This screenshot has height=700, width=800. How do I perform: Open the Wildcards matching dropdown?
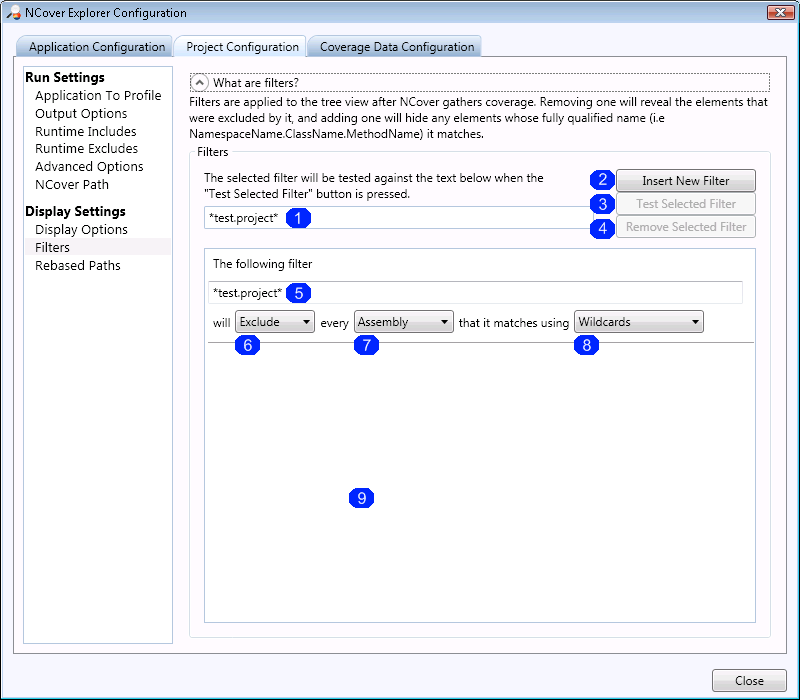[x=639, y=322]
